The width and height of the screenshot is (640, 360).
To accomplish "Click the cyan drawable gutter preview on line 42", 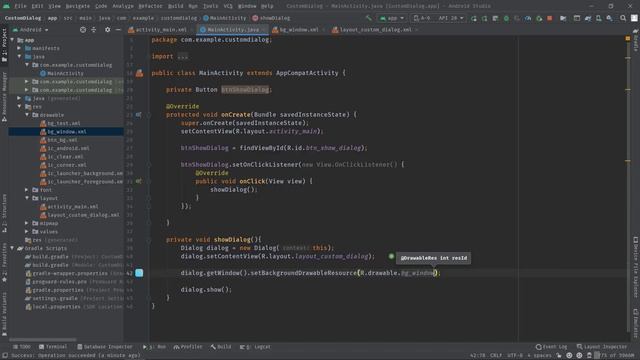I will (x=139, y=273).
